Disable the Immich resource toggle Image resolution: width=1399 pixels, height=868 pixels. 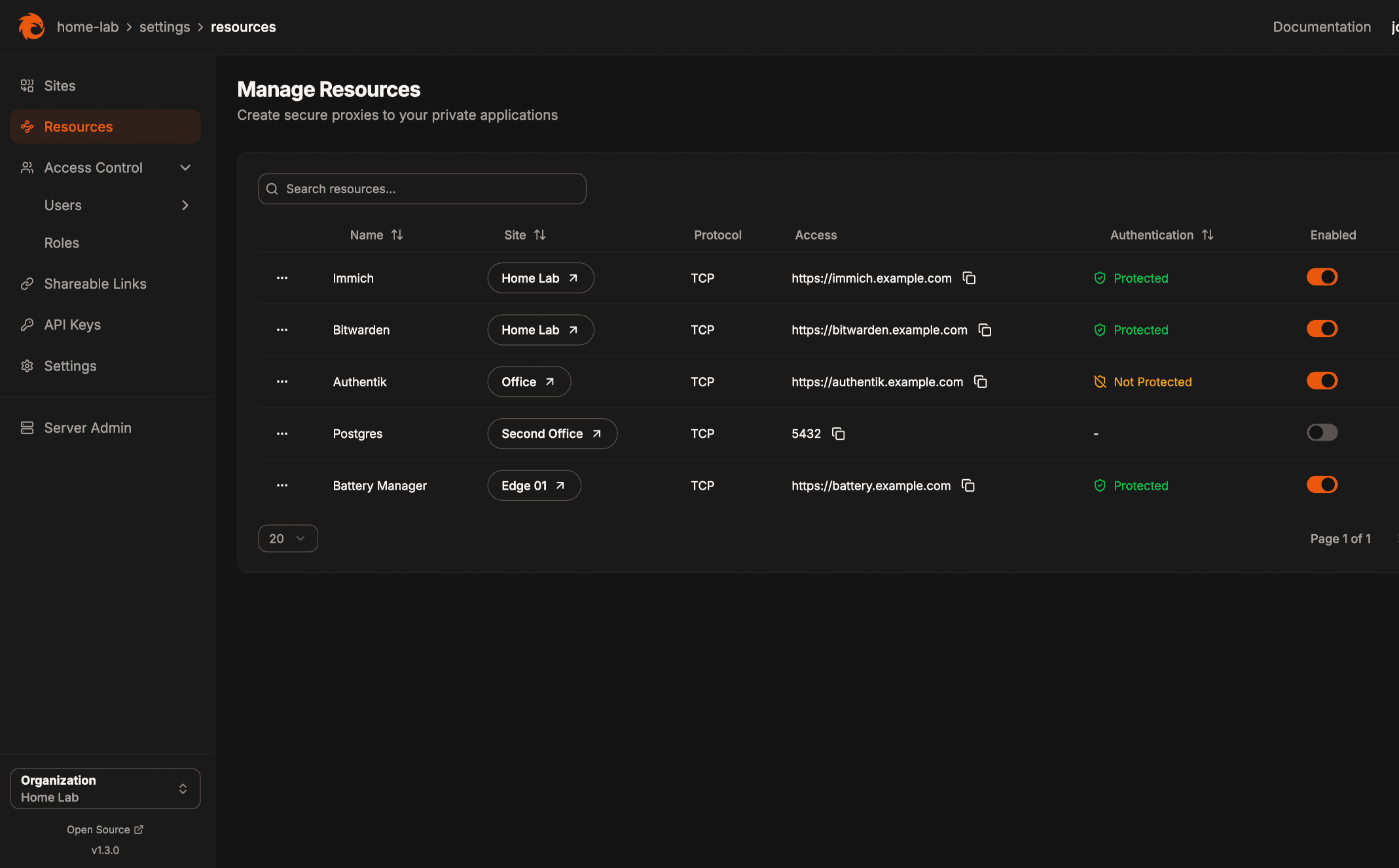pos(1322,277)
